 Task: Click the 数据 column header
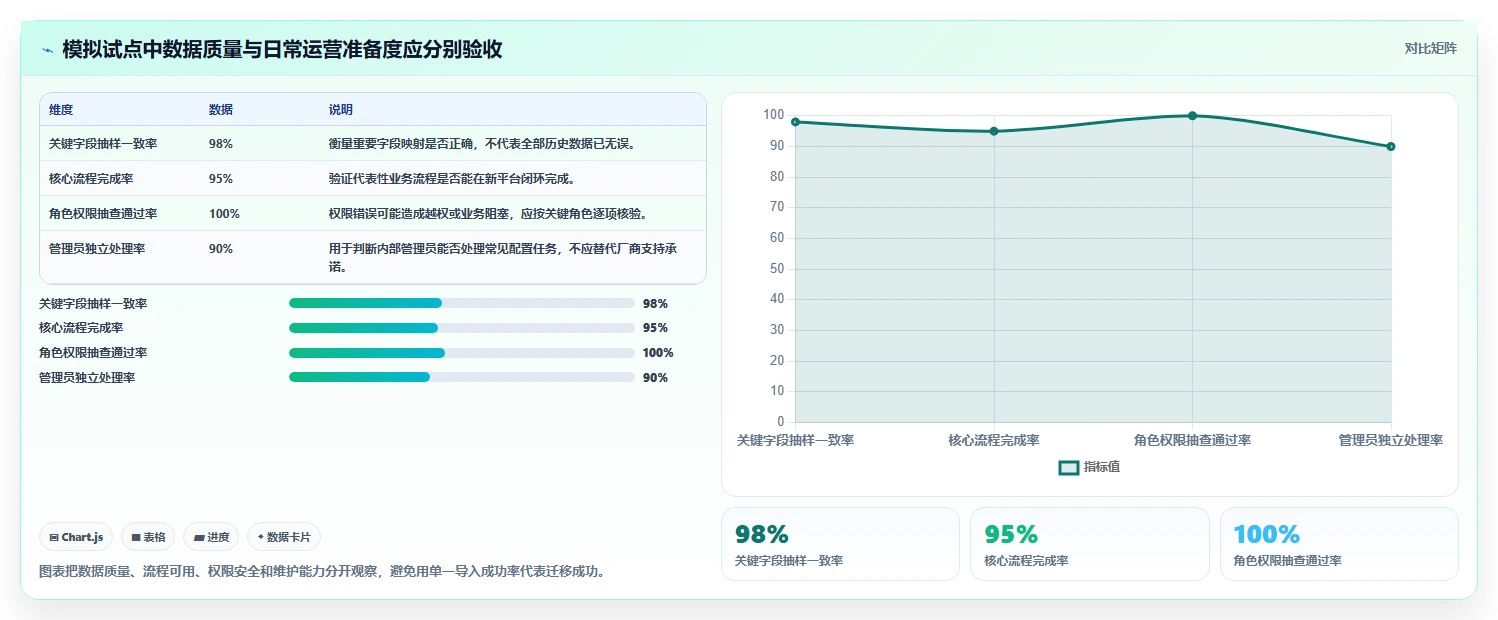click(x=221, y=110)
